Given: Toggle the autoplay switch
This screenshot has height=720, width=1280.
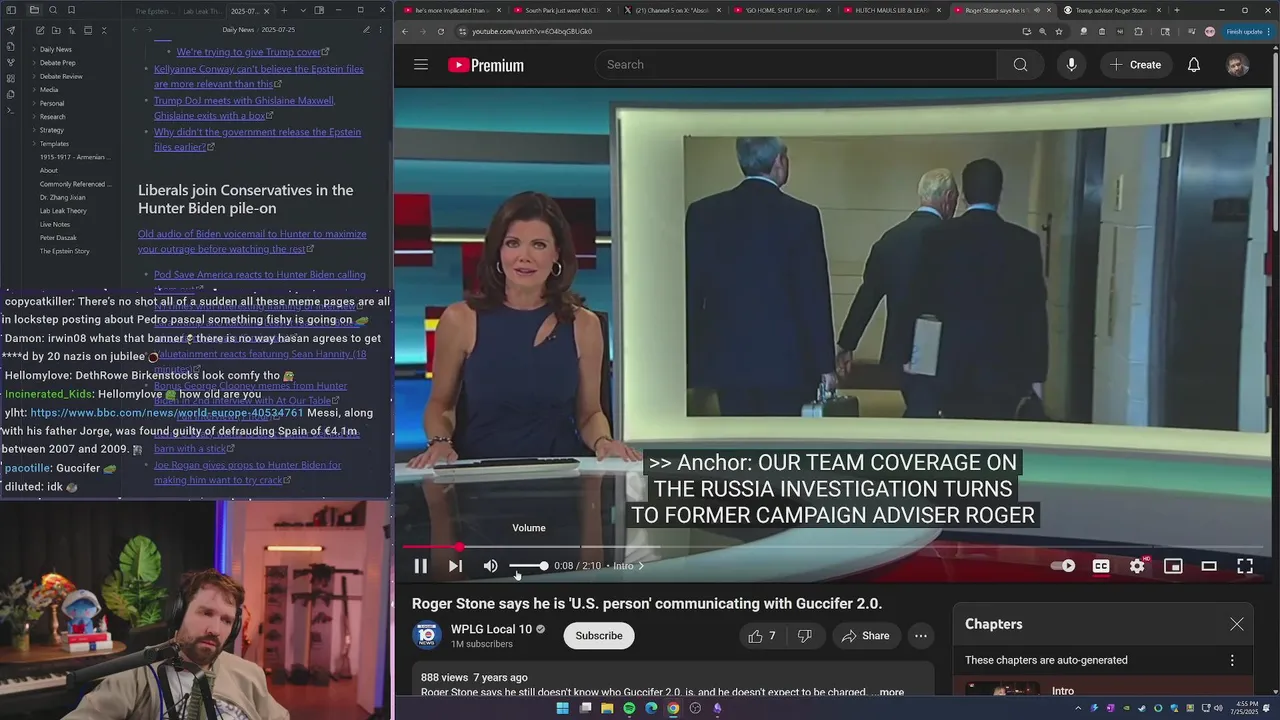Looking at the screenshot, I should click(1063, 566).
